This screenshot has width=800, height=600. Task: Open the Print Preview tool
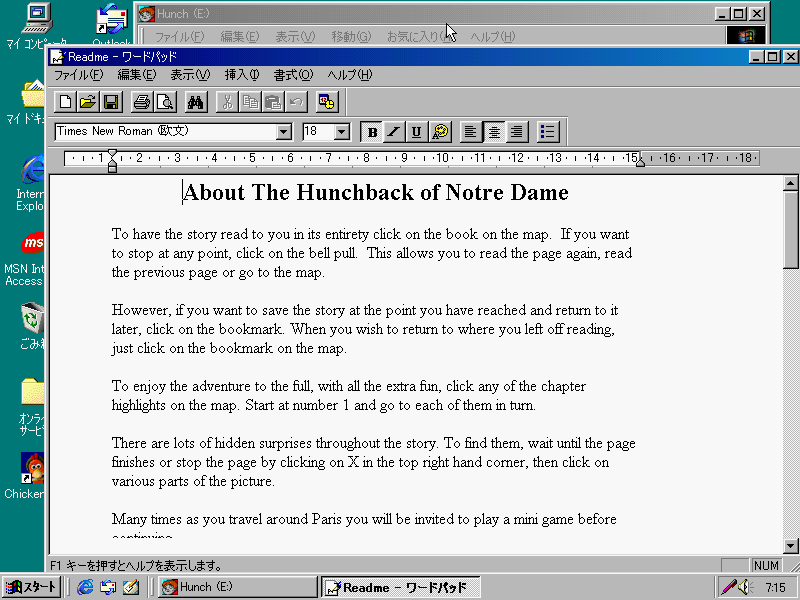[x=163, y=101]
